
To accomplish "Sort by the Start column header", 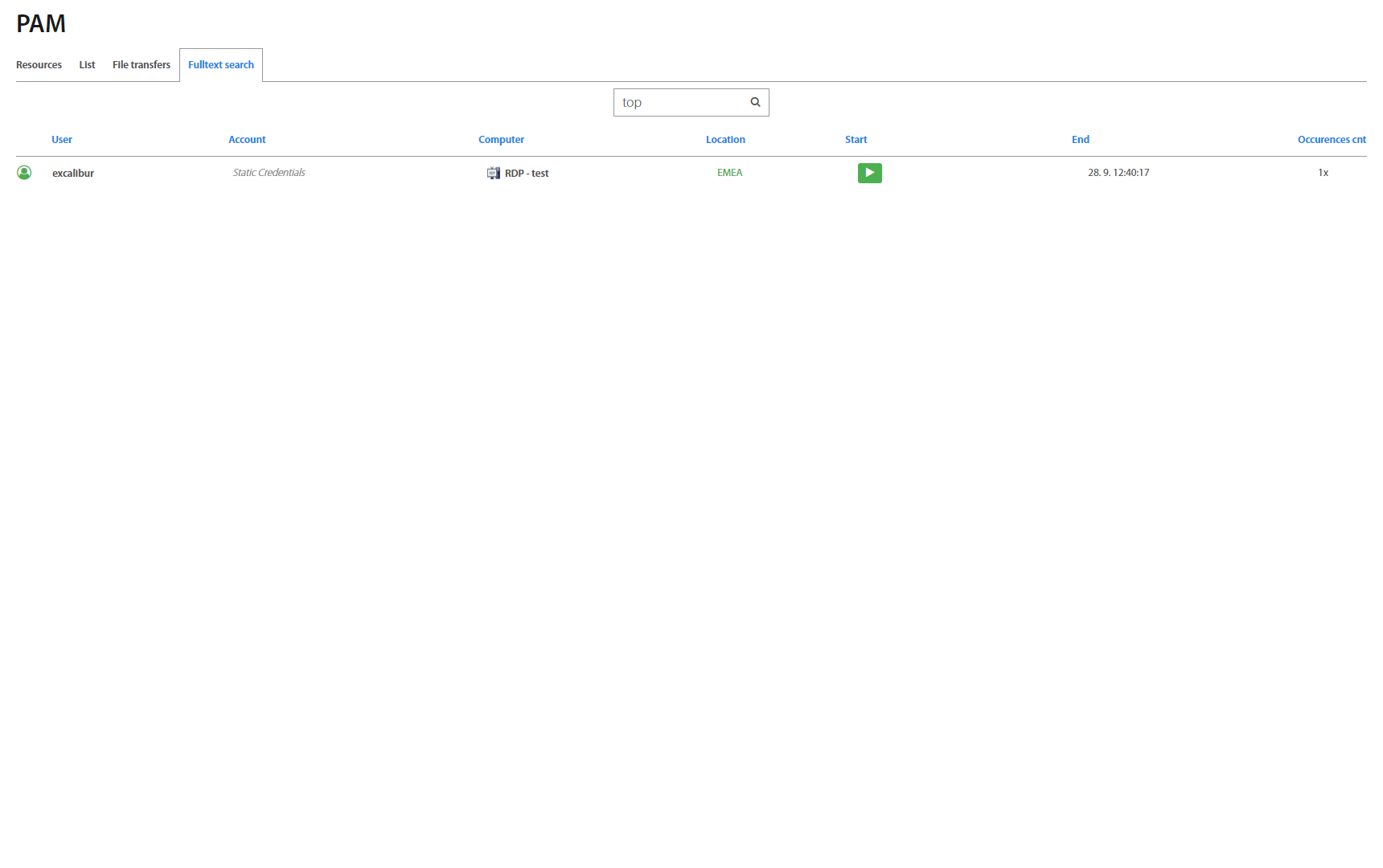I will (856, 140).
